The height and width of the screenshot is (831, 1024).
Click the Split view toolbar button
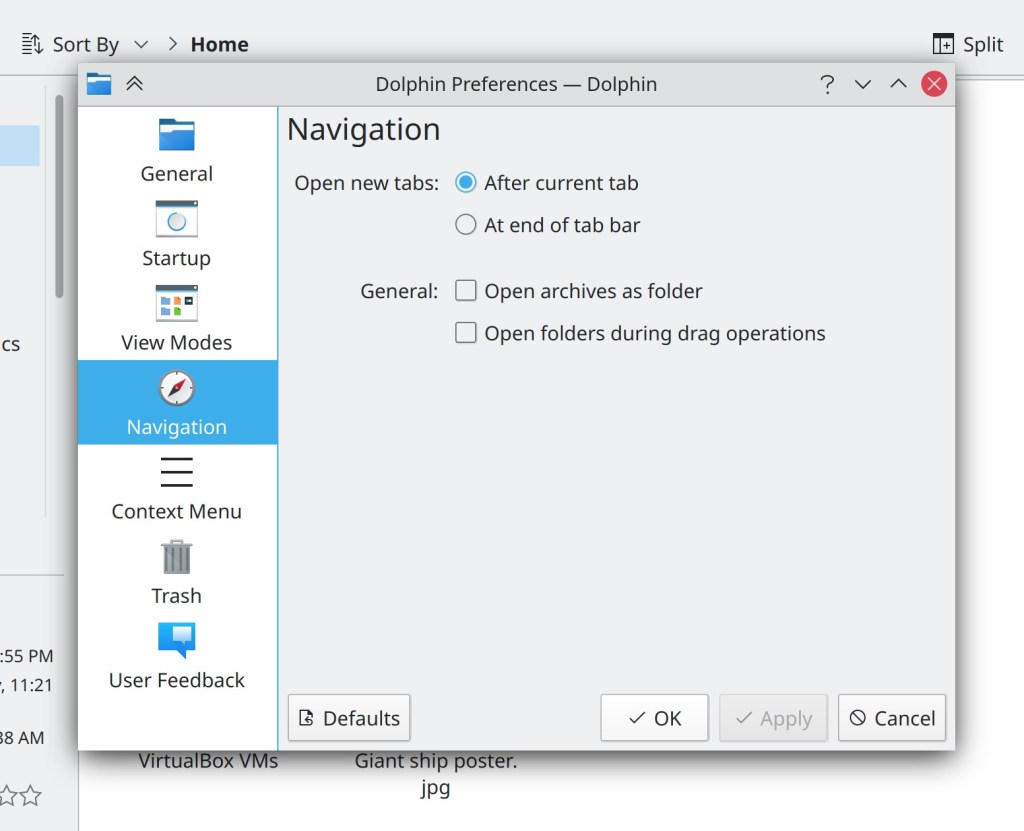point(967,44)
